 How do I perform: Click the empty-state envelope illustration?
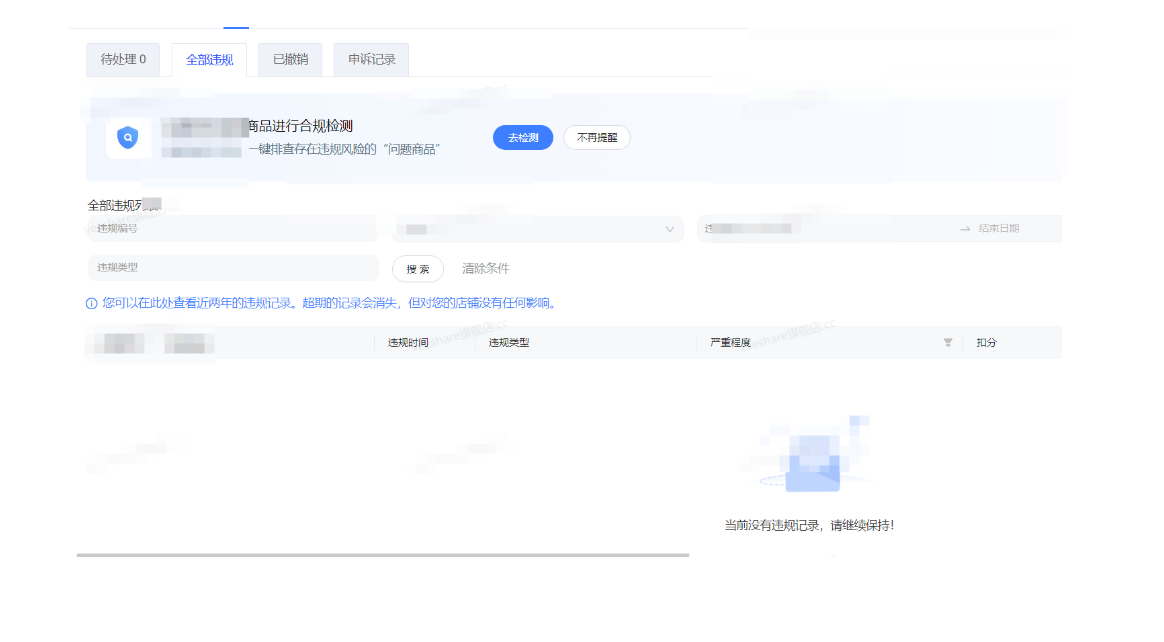click(812, 462)
